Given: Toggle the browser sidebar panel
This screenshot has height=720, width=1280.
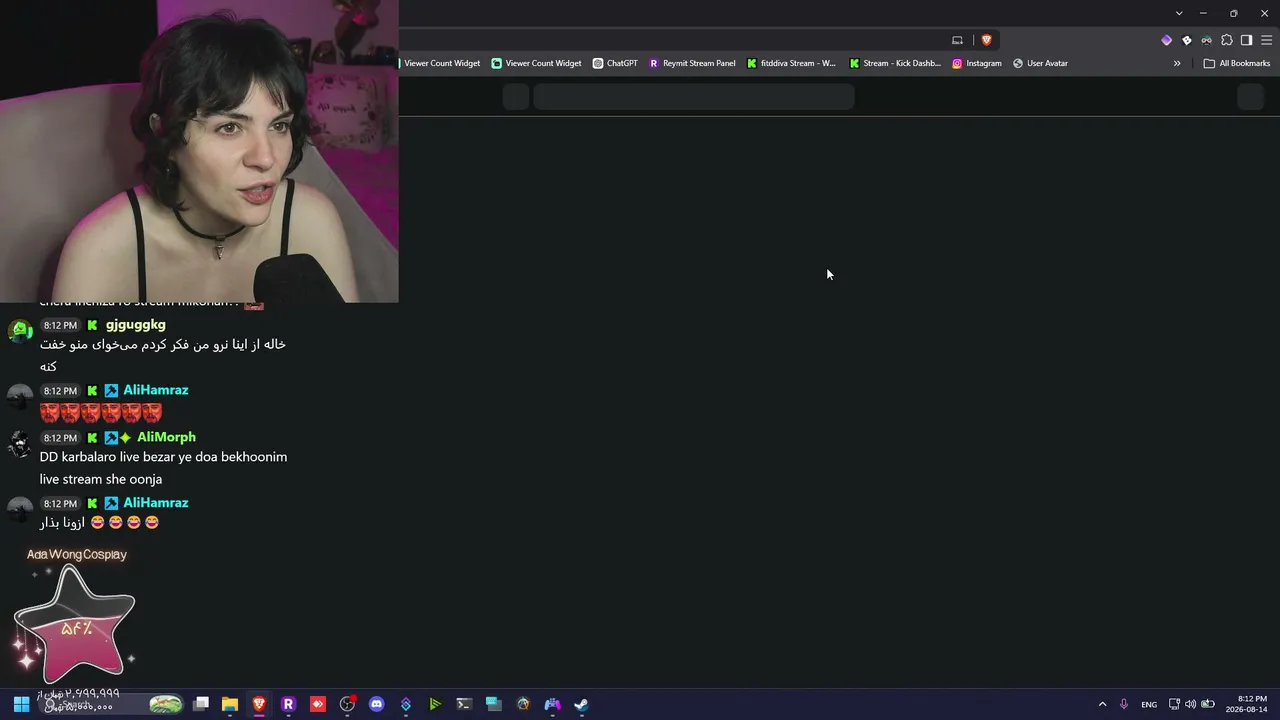Looking at the screenshot, I should tap(1246, 40).
